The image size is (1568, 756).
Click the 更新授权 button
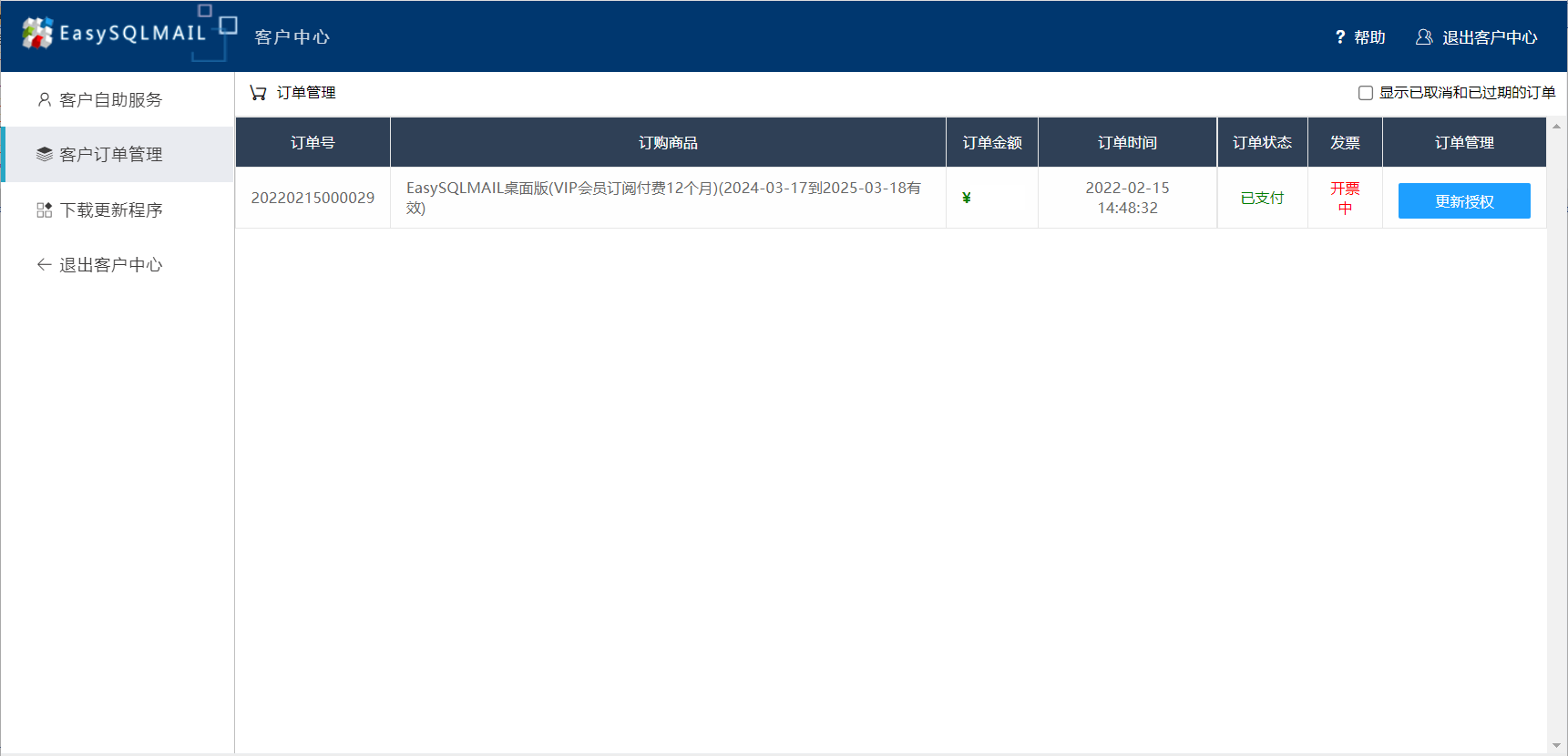[x=1464, y=200]
